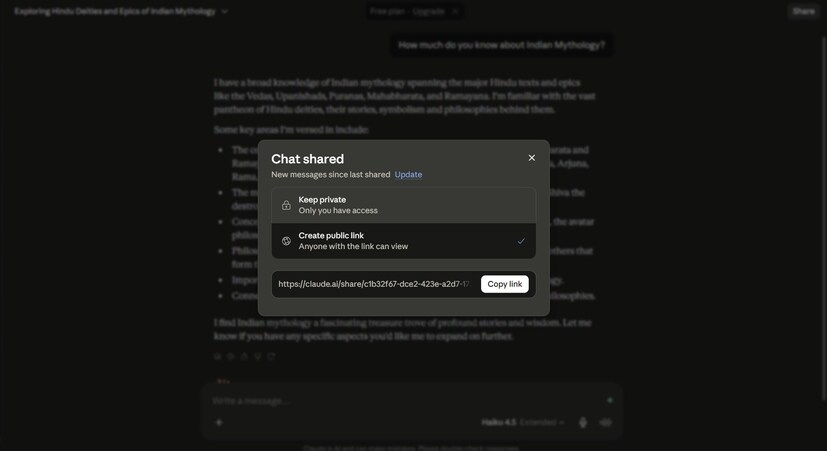Select the Keep private option
827x451 pixels.
403,205
